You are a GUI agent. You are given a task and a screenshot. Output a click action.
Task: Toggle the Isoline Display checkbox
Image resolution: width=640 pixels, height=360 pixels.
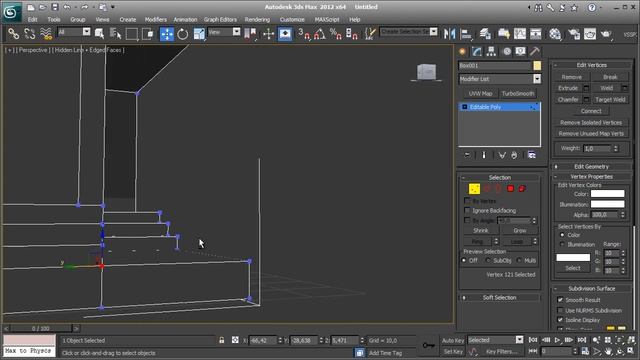point(560,320)
